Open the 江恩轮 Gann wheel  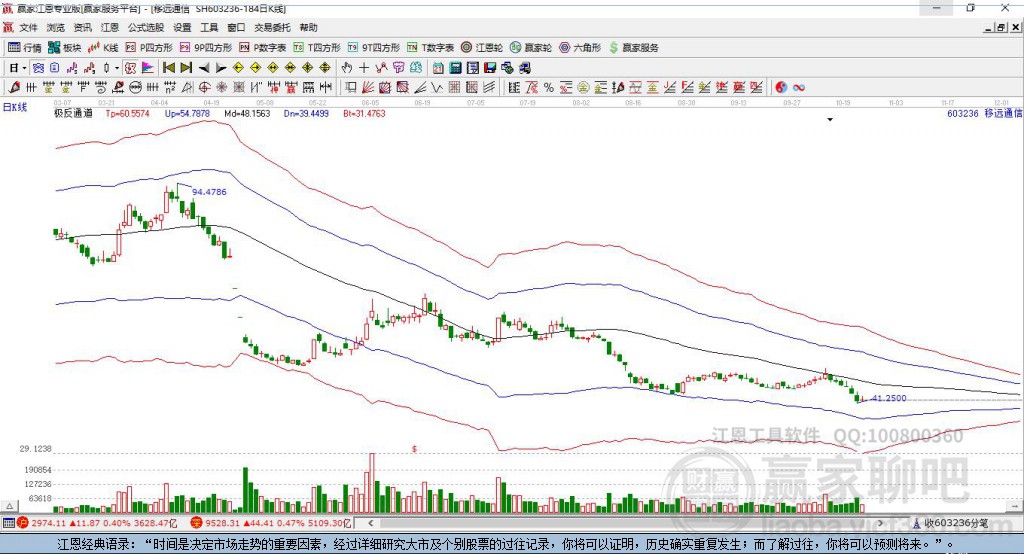coord(482,48)
